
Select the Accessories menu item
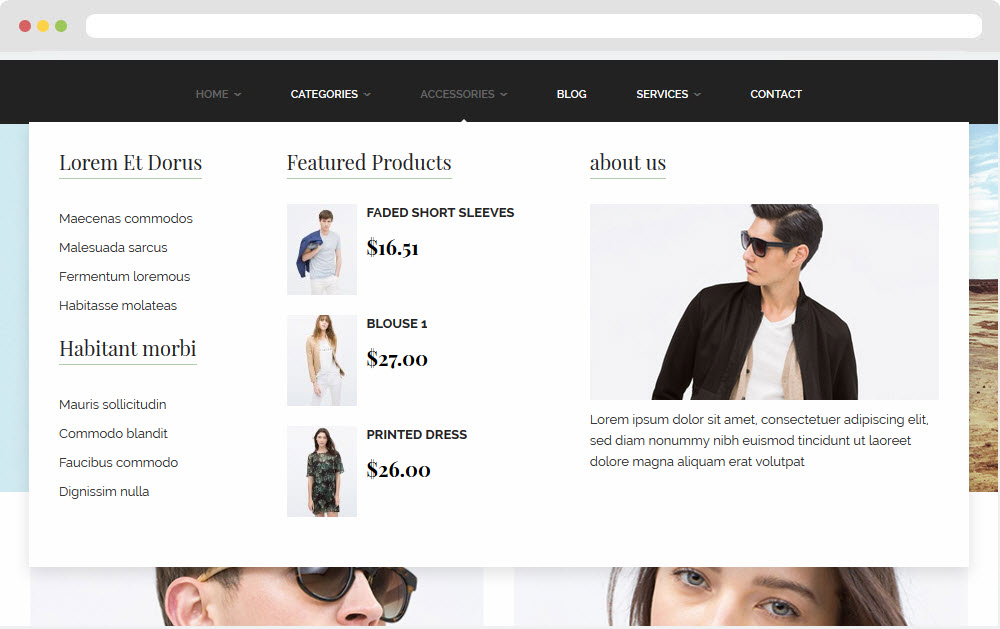click(x=457, y=94)
